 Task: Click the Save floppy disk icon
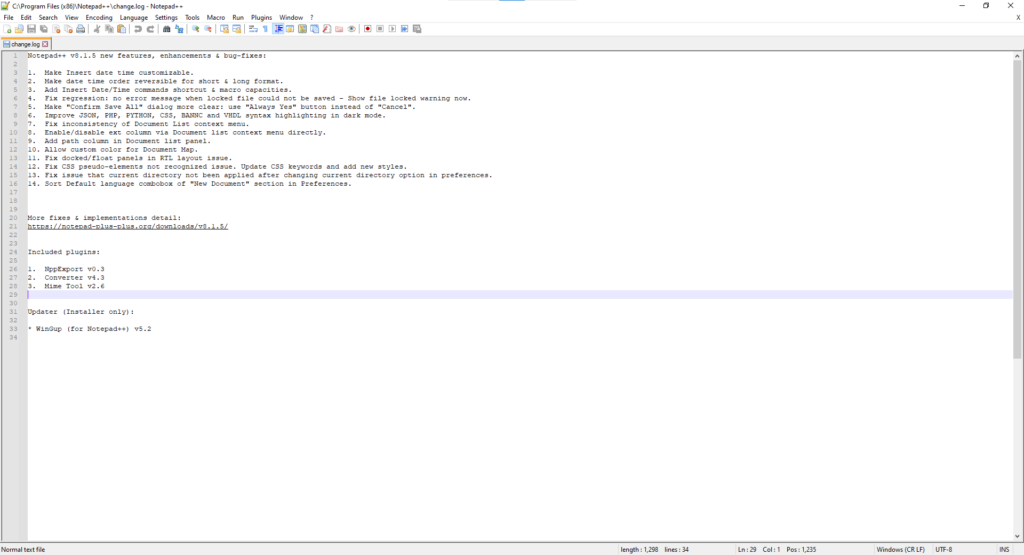pos(31,29)
